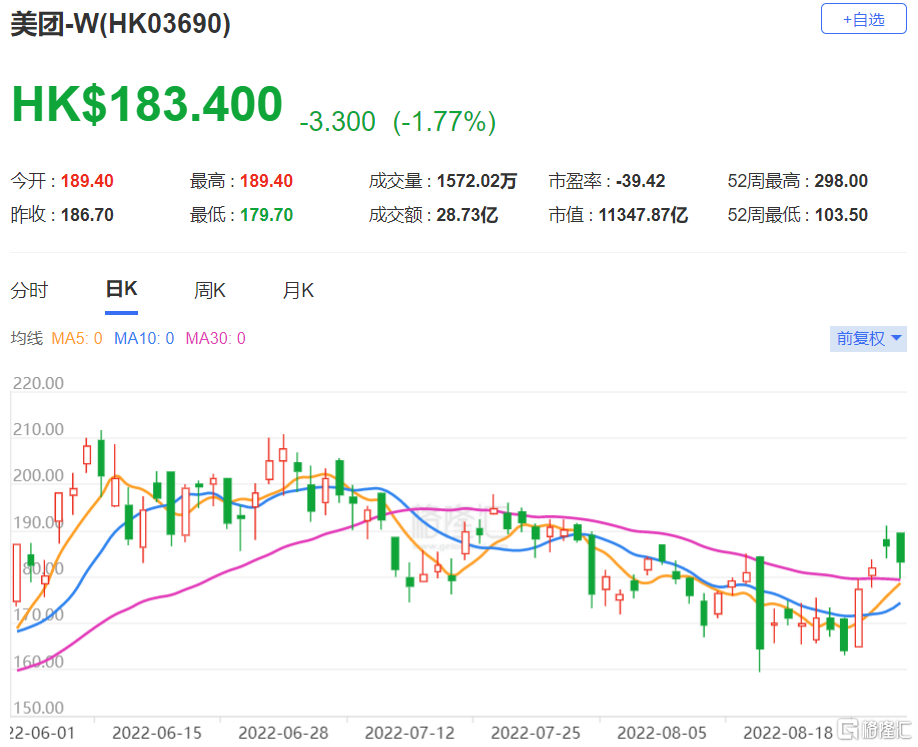Switch to 分时 intraday chart tab
The image size is (918, 747).
29,290
